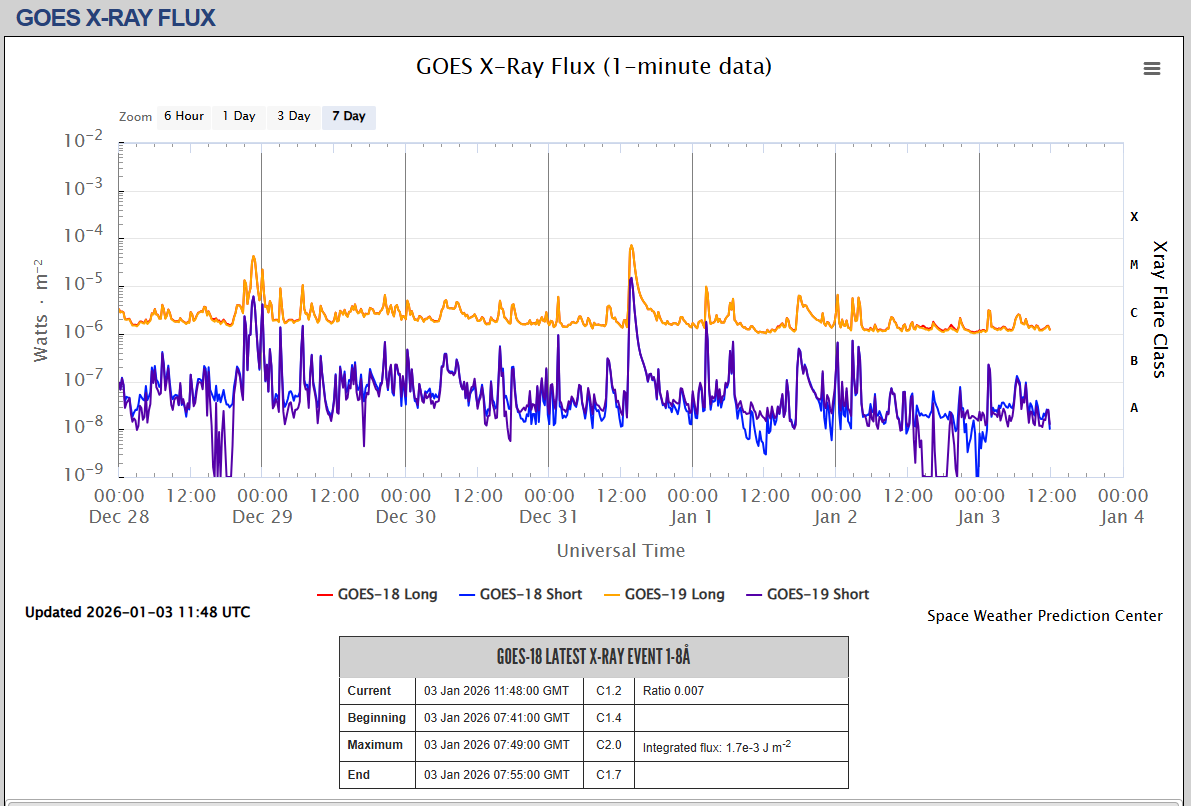
Task: Click the Updated 2026-01-03 timestamp text
Action: pyautogui.click(x=138, y=612)
